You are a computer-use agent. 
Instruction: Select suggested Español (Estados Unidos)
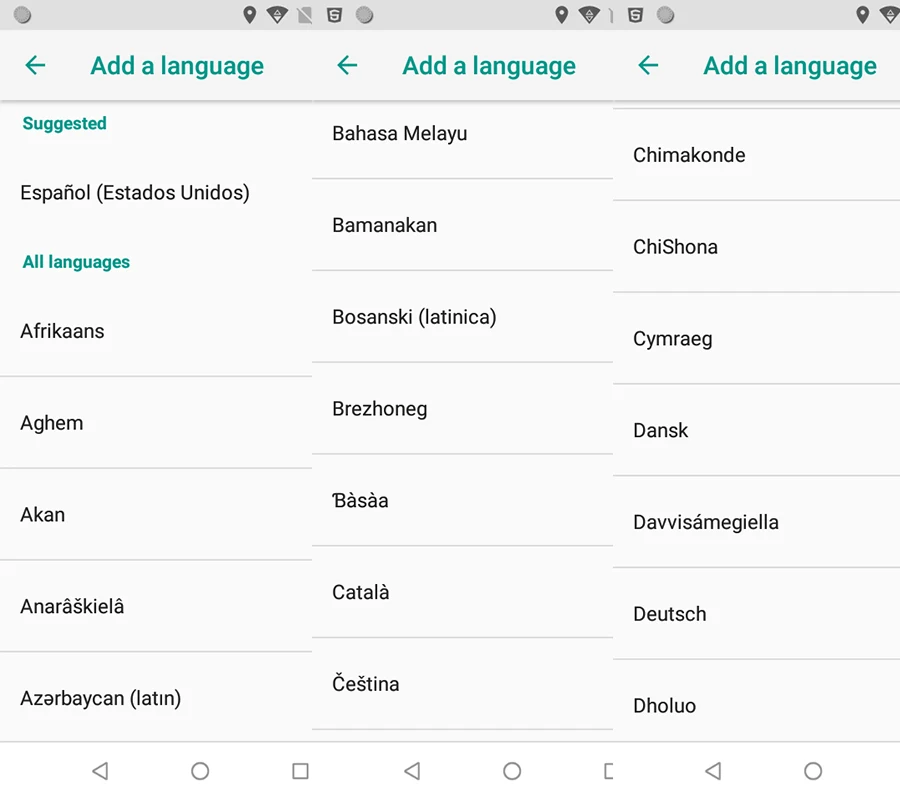(x=156, y=193)
